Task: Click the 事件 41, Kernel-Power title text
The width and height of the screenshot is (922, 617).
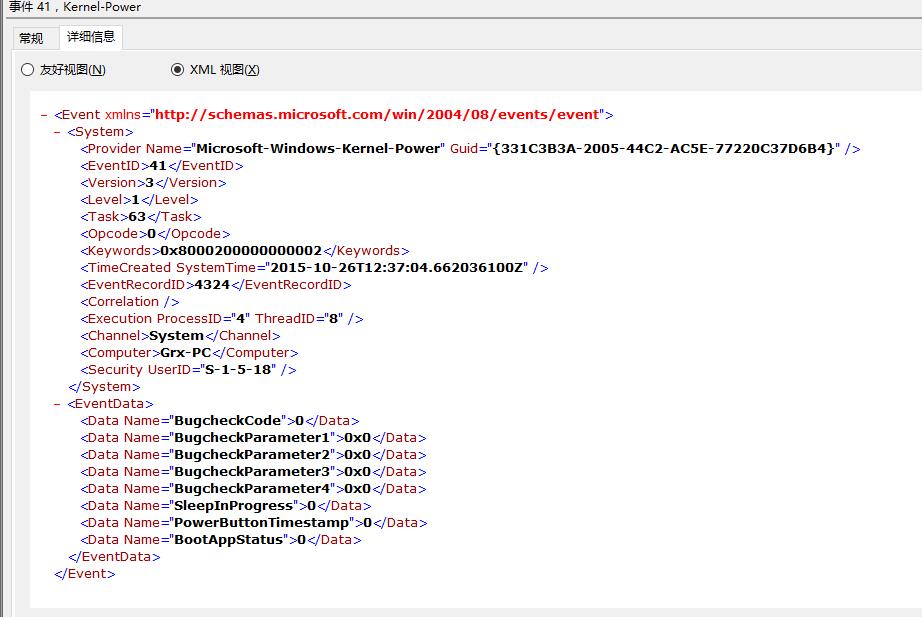Action: tap(75, 7)
